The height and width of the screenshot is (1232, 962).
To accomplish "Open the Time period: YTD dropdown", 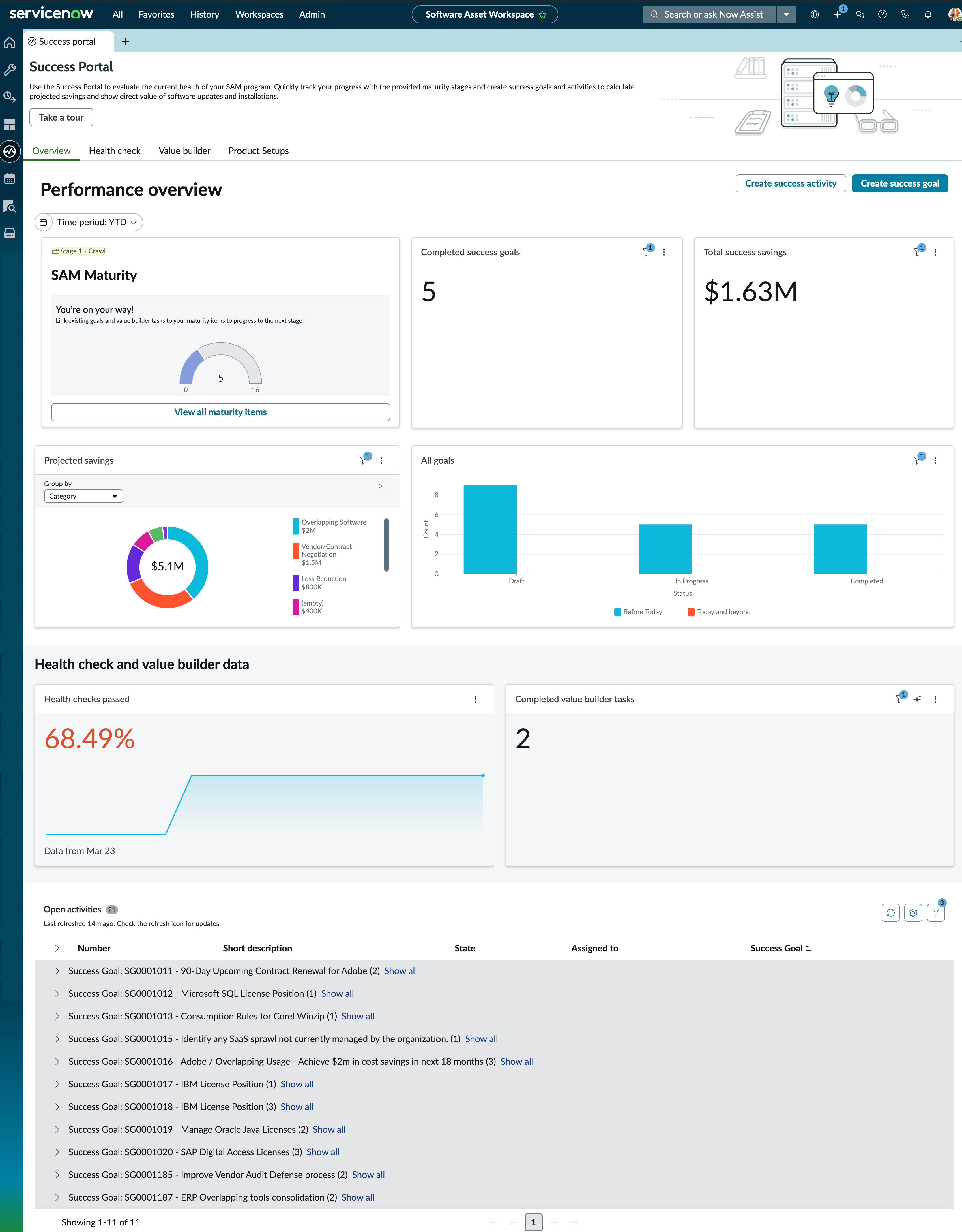I will click(89, 222).
